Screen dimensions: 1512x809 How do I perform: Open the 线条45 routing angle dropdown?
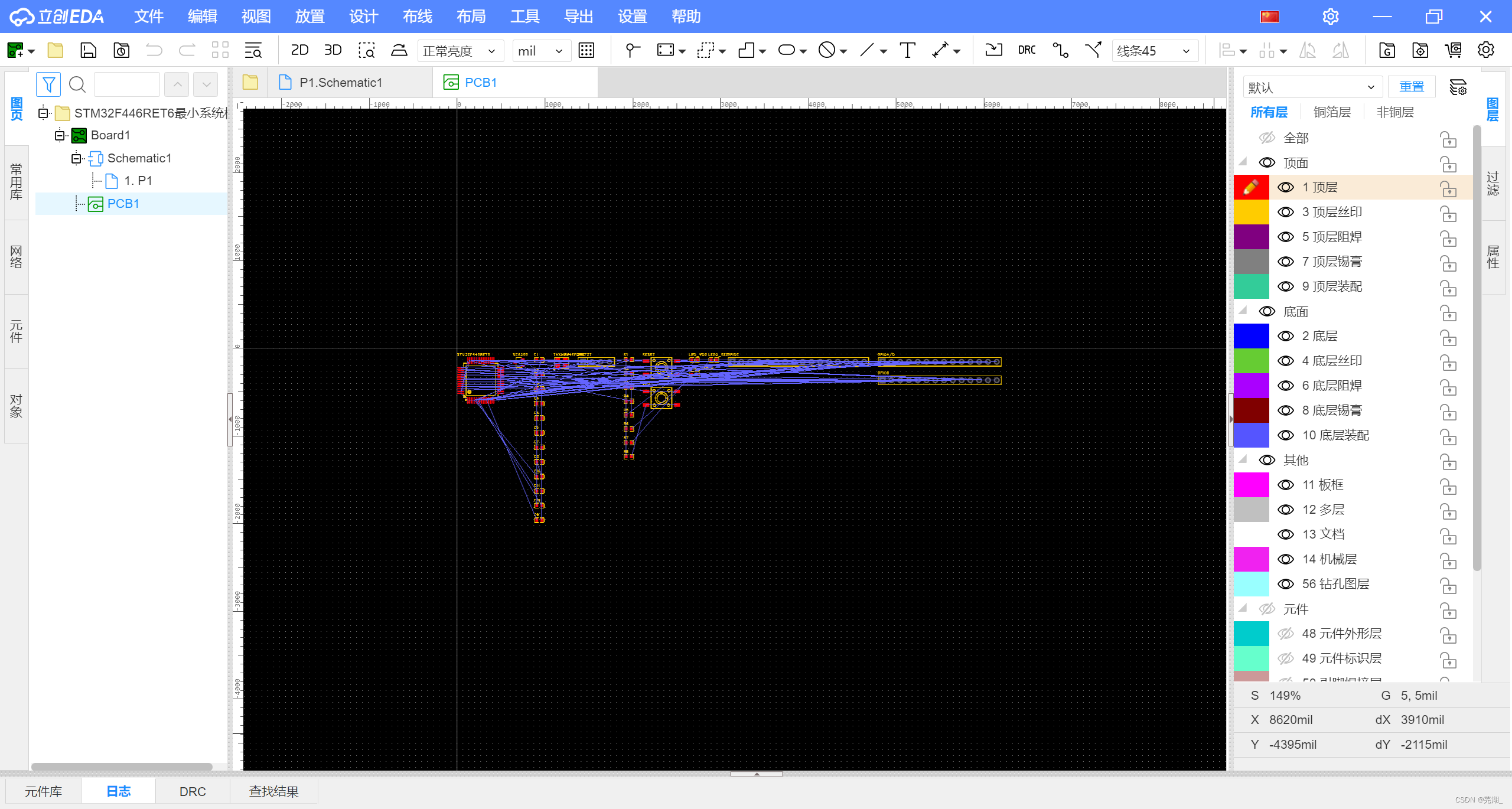pyautogui.click(x=1155, y=51)
